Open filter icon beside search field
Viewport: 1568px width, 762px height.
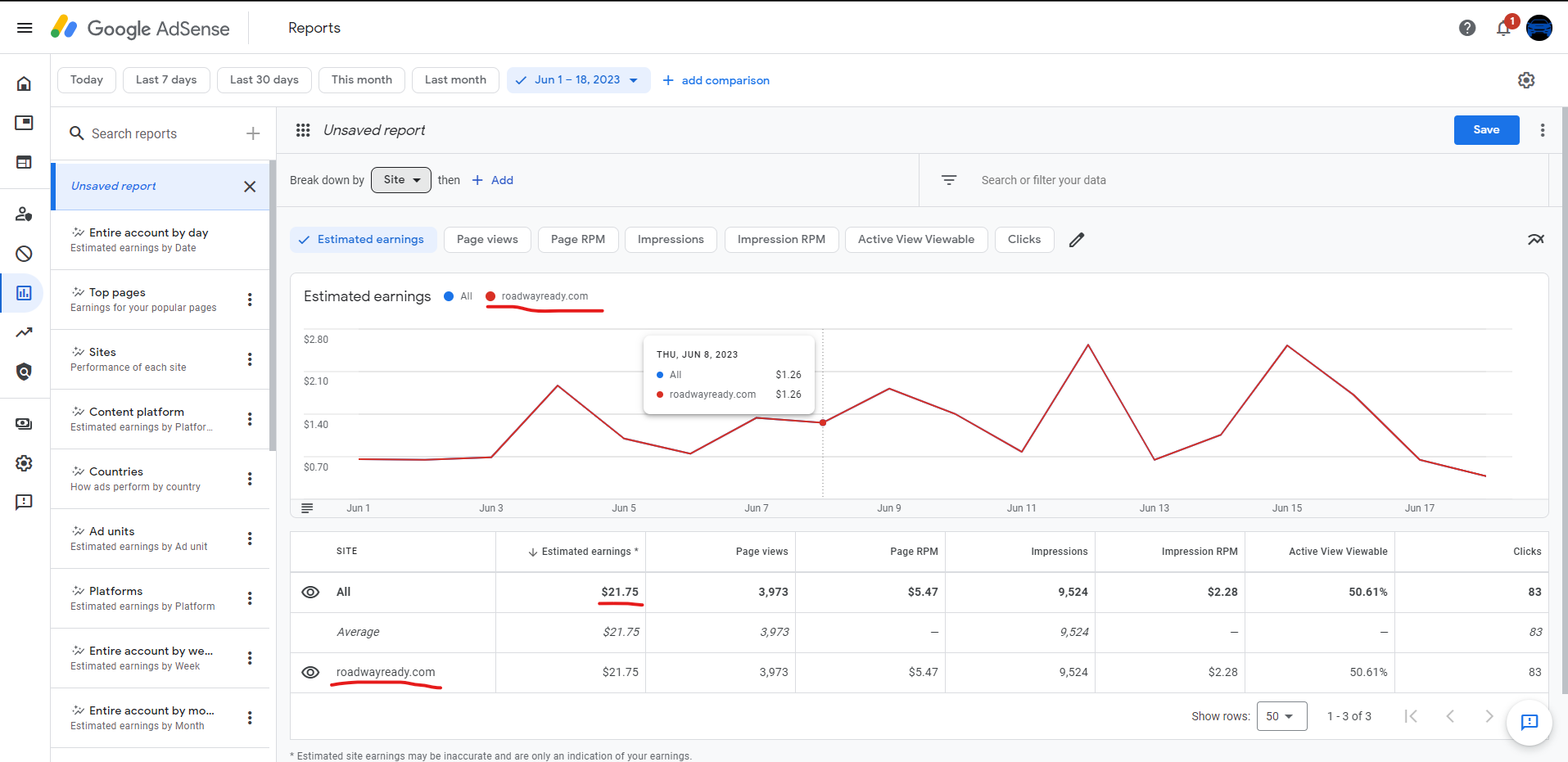click(x=949, y=180)
